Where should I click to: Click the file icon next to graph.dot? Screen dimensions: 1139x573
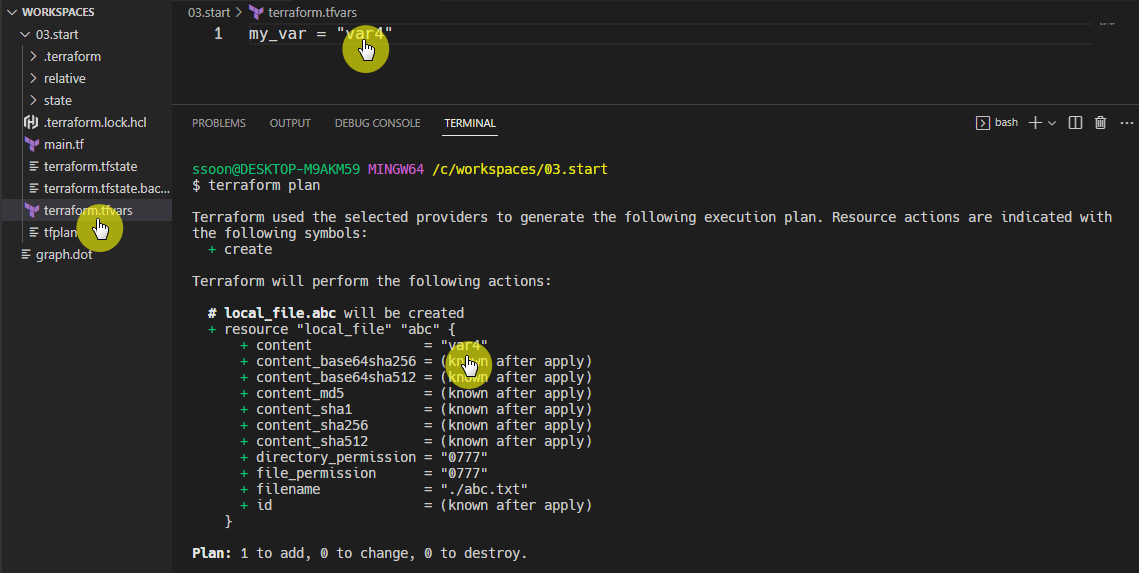coord(26,254)
